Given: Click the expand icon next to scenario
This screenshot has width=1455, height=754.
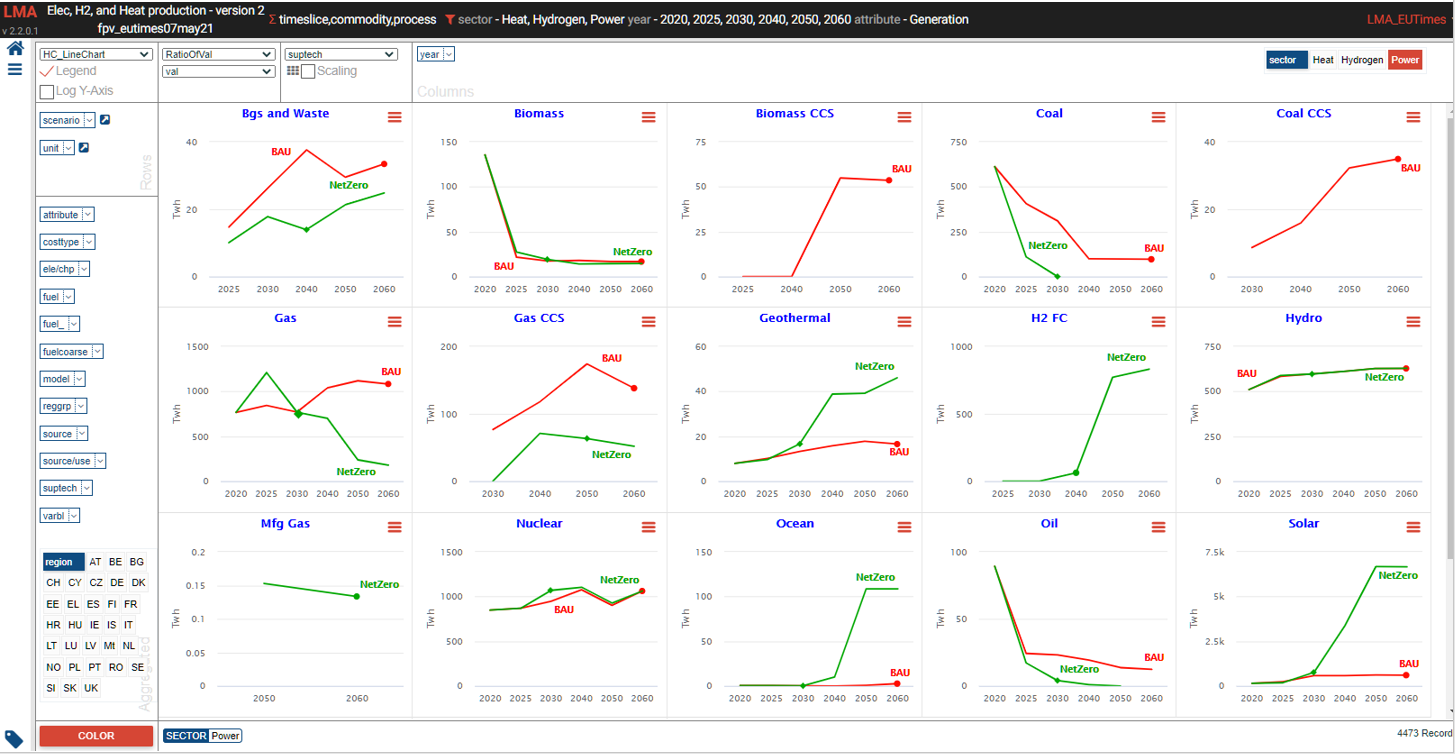Looking at the screenshot, I should (105, 120).
